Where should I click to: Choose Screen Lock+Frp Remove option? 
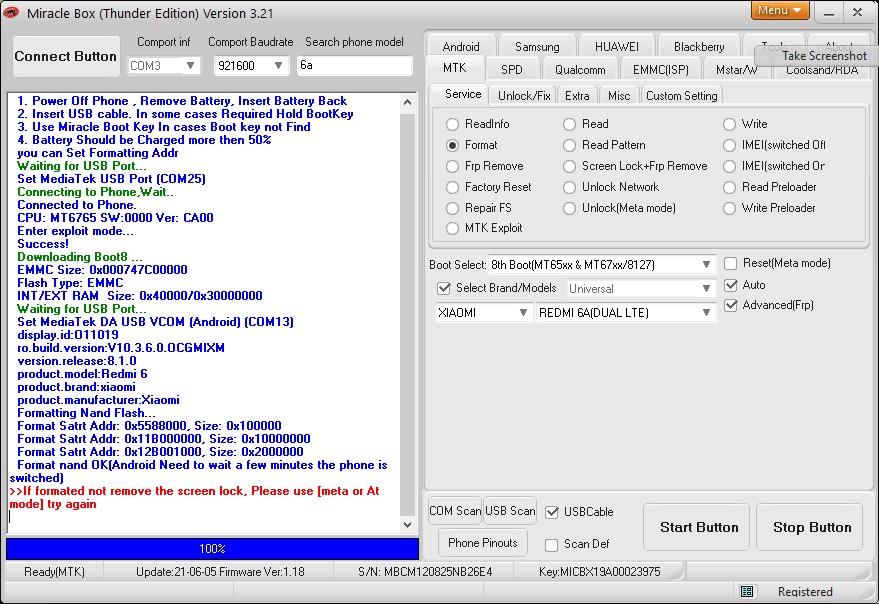point(570,167)
